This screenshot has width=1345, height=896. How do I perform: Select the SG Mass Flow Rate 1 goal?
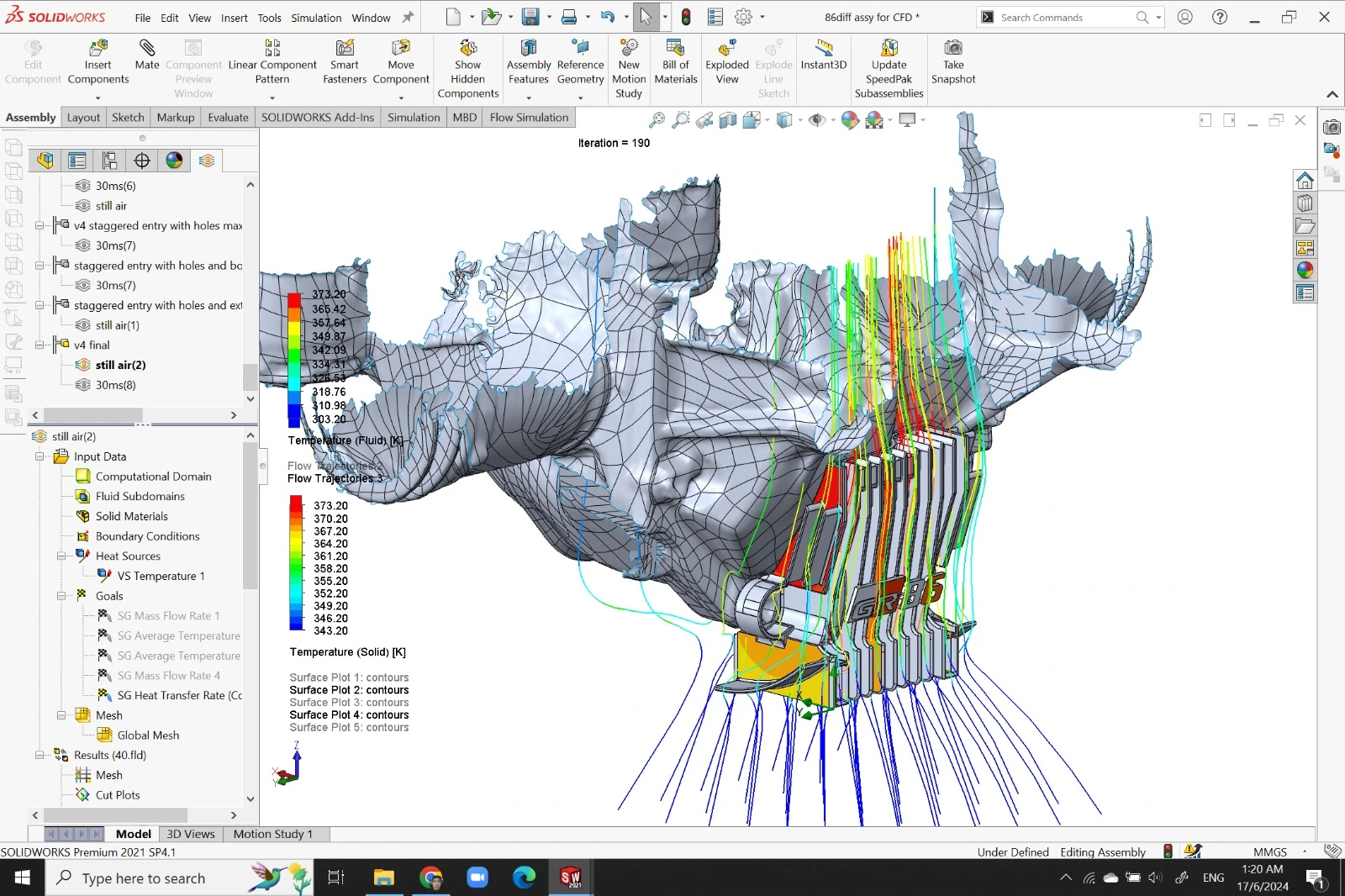pos(168,616)
